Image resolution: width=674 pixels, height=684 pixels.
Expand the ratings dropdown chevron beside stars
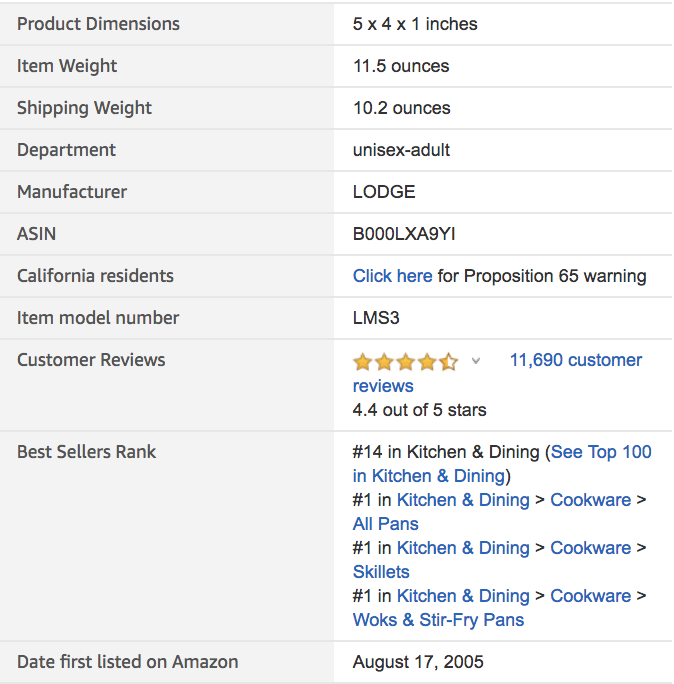click(x=476, y=361)
